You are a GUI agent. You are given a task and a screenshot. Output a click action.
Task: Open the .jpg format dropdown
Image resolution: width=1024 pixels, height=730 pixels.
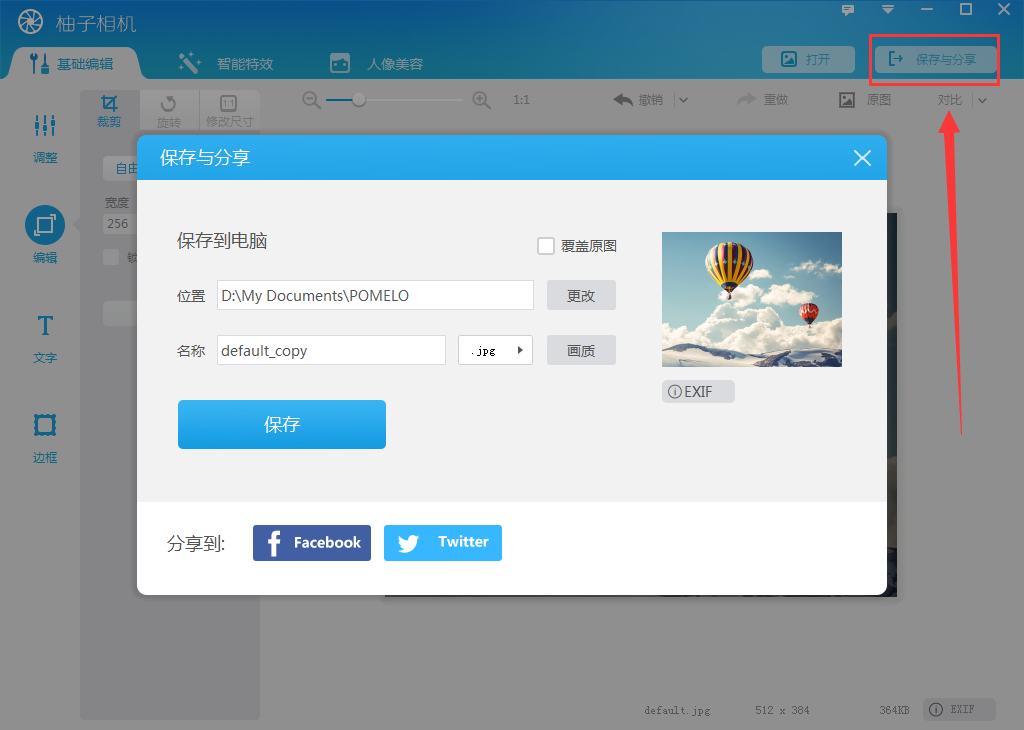click(x=494, y=350)
